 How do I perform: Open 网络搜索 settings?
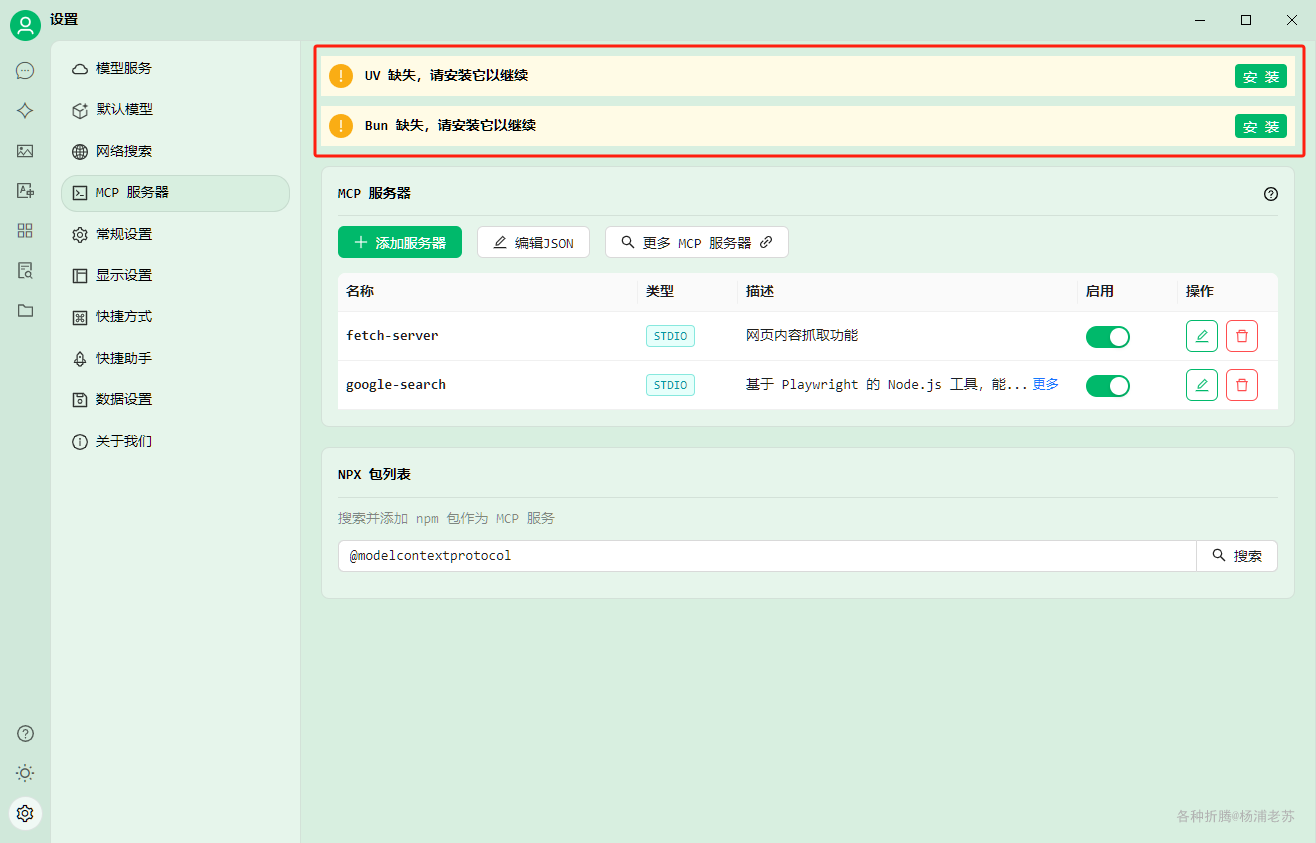175,151
